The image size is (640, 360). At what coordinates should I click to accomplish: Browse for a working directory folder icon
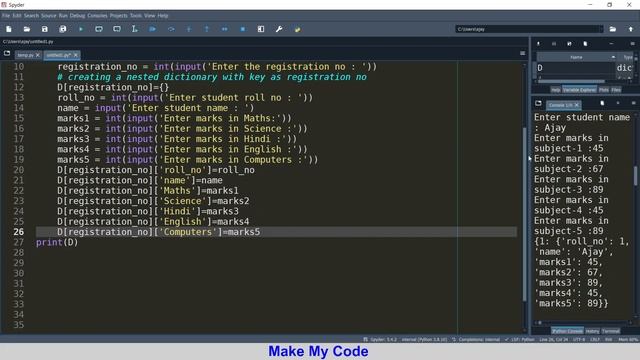coord(613,29)
